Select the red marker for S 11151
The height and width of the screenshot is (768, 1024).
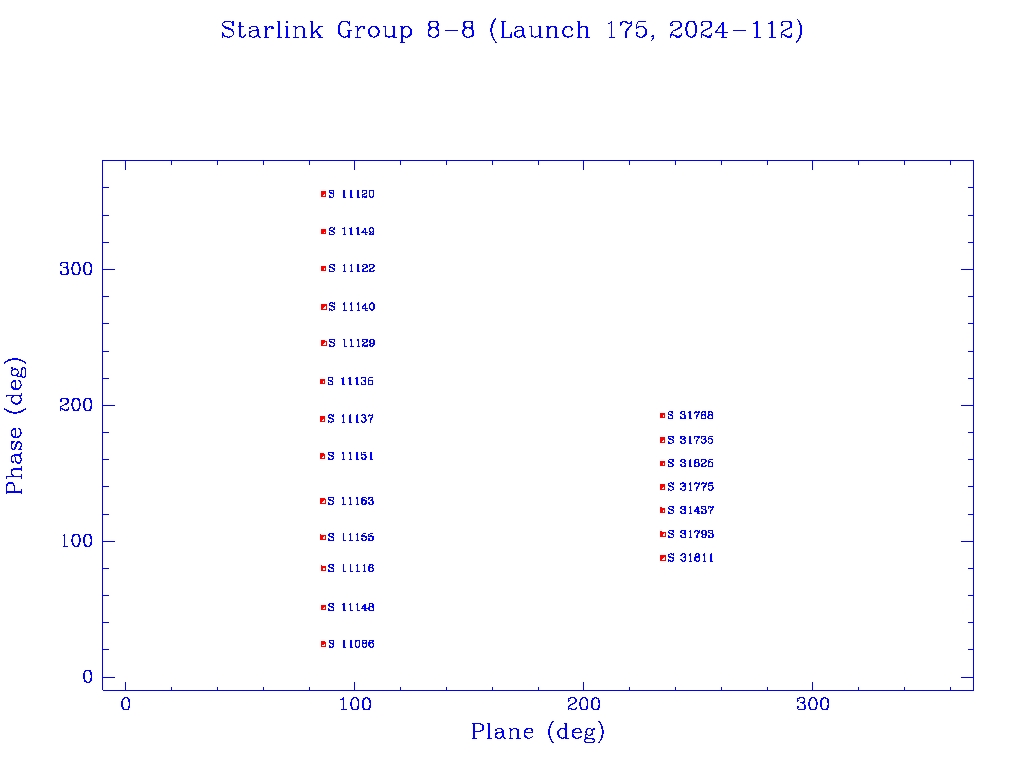[x=322, y=456]
